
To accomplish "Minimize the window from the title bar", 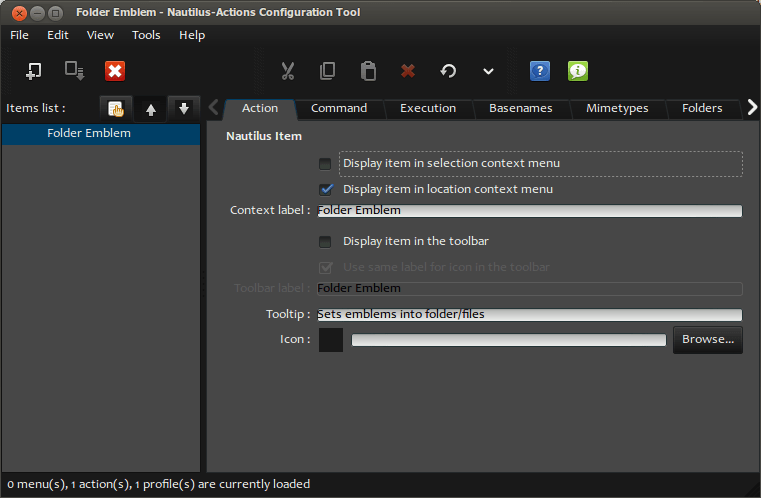I will coord(37,13).
